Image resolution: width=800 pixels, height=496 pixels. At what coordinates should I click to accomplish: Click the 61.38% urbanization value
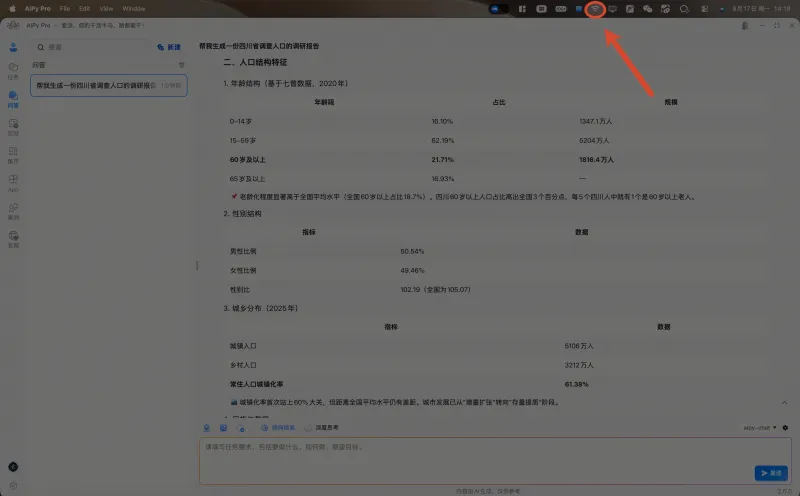coord(577,384)
